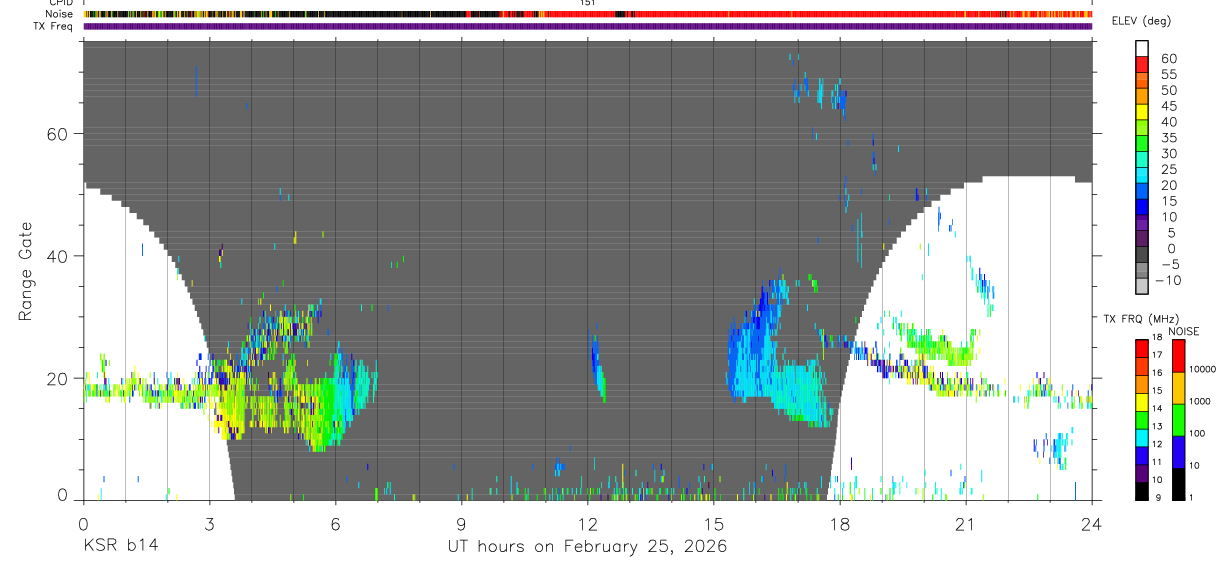1228x567 pixels.
Task: Click the yellow 40–45 ELEV colorbar segment
Action: (1142, 114)
